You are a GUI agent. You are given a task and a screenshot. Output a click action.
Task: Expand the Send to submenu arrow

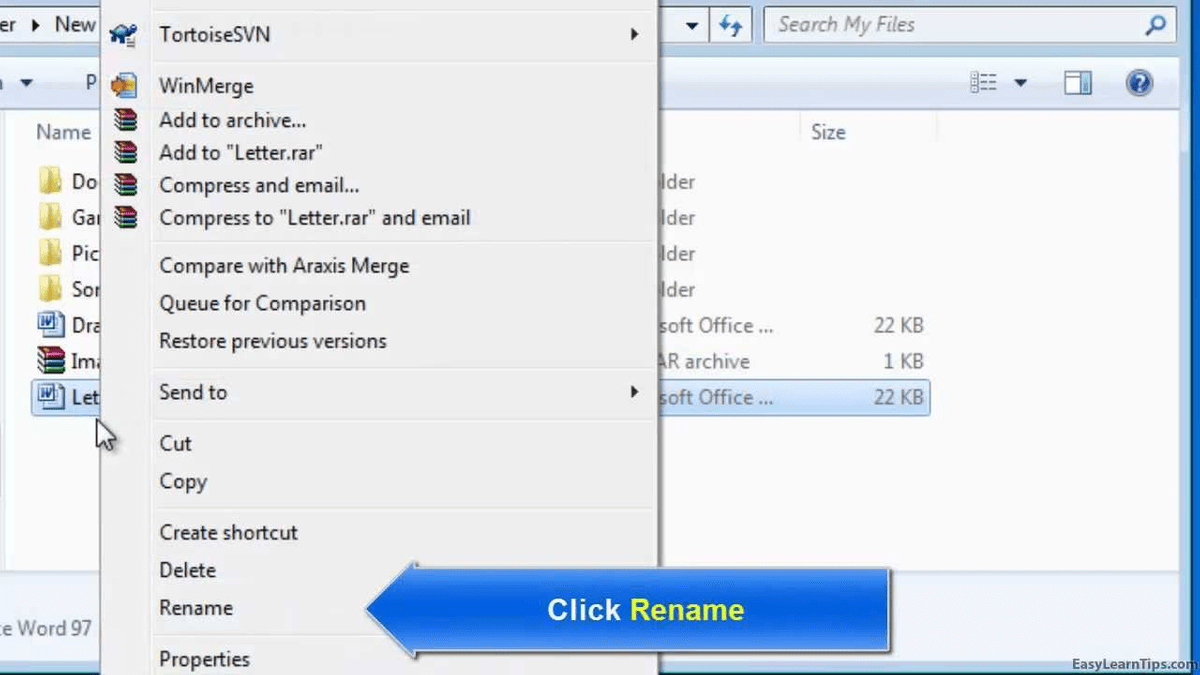point(636,392)
